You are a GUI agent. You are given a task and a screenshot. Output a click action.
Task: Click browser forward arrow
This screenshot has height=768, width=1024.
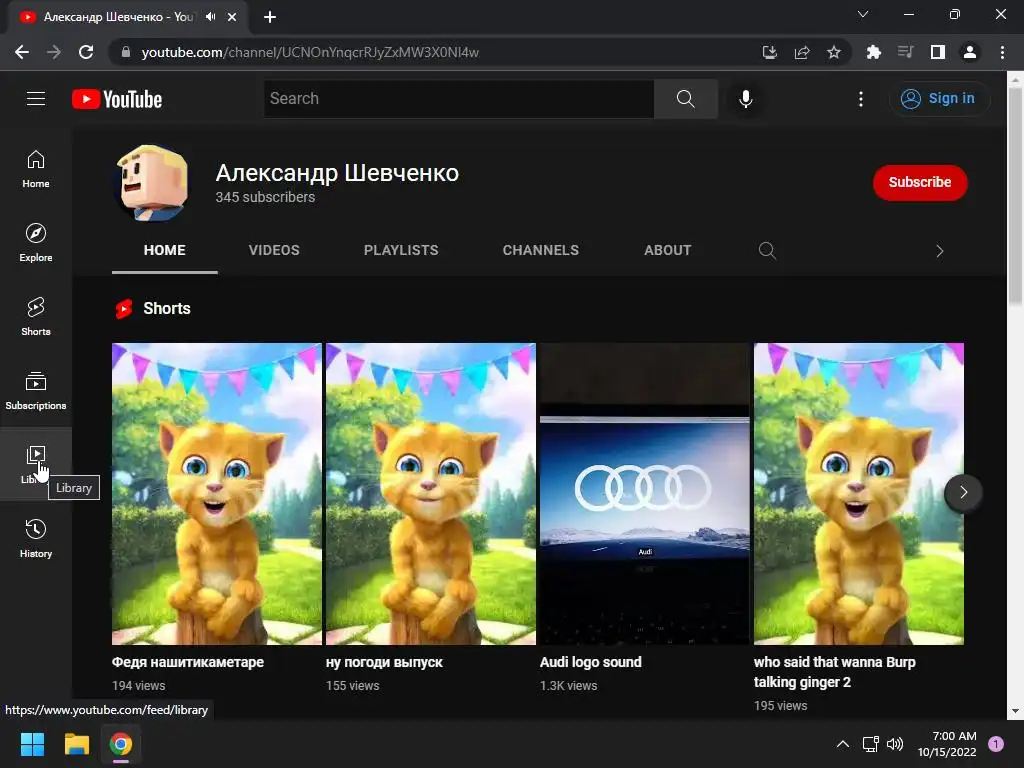(x=54, y=52)
